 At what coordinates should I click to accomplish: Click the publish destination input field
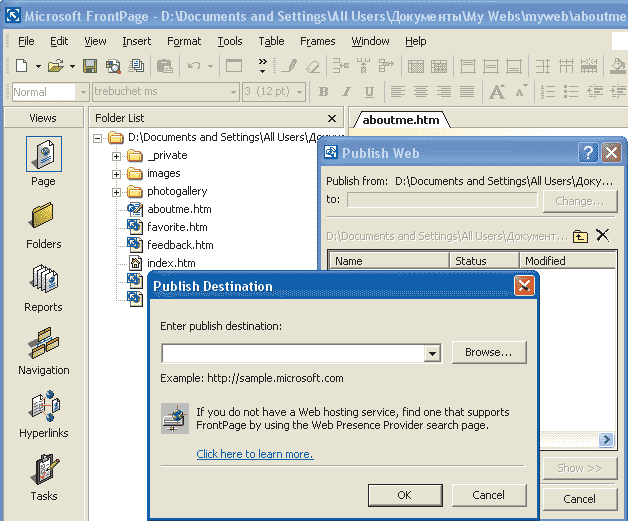[294, 353]
